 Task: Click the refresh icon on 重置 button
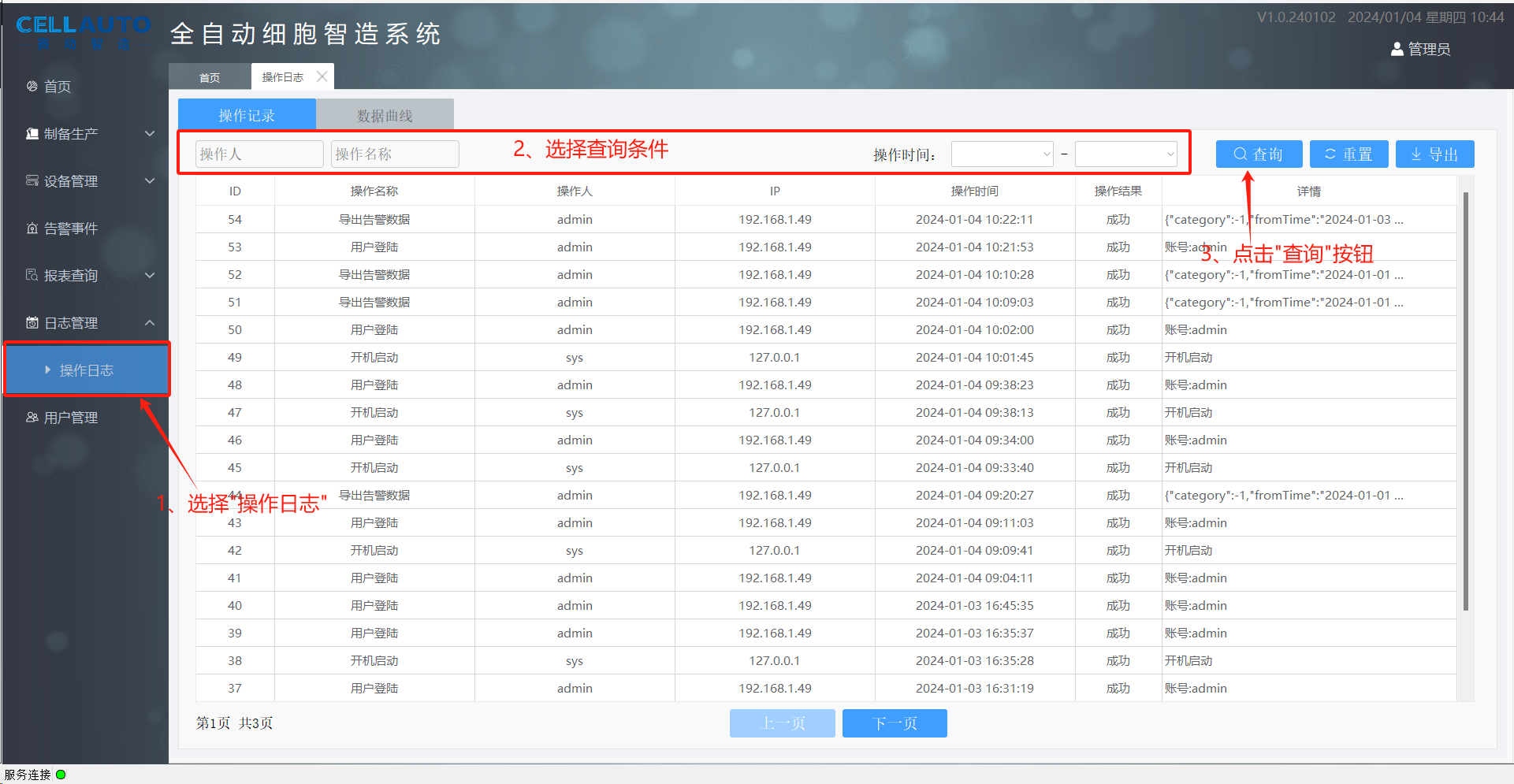coord(1330,154)
